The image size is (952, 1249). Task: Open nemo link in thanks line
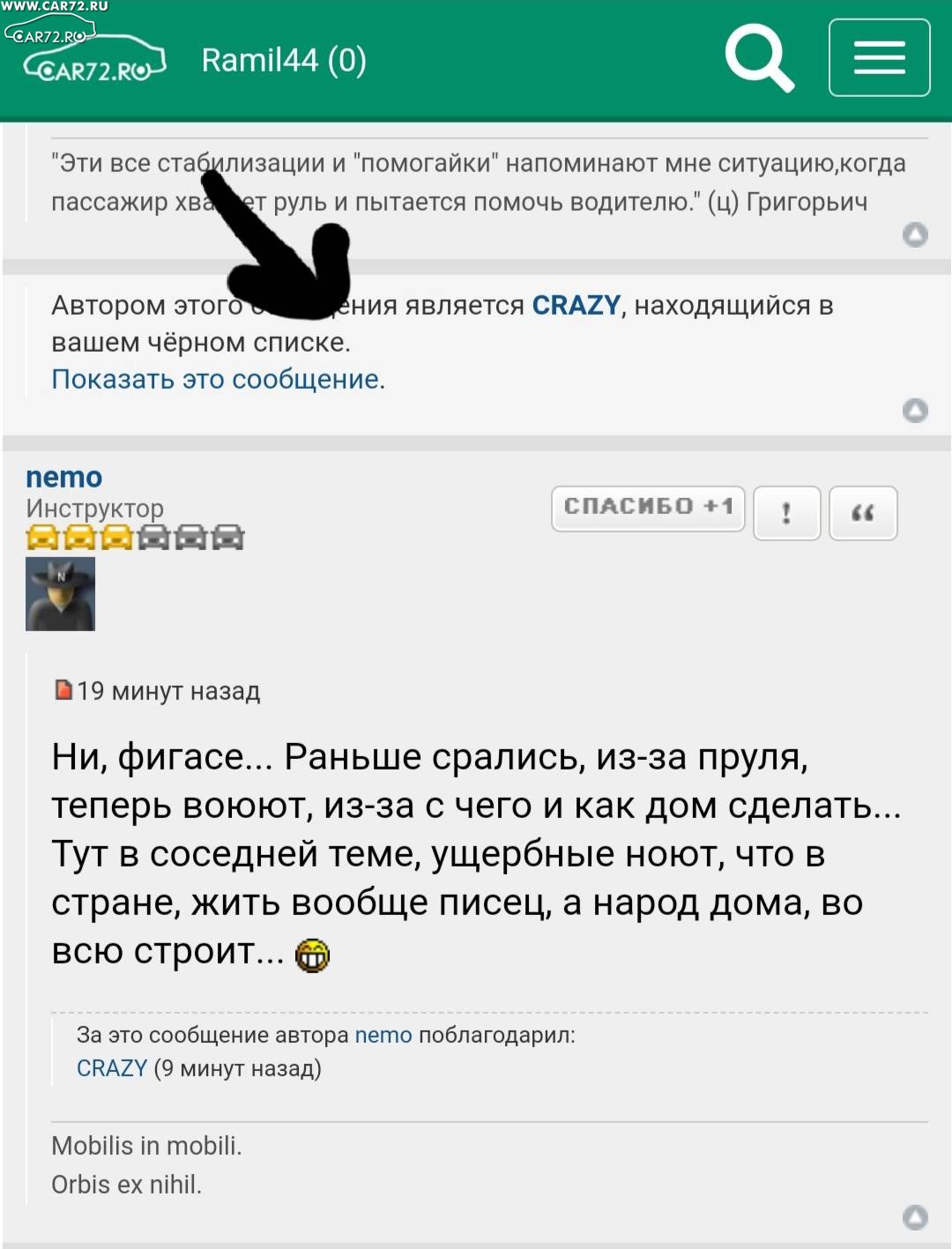click(x=383, y=1035)
